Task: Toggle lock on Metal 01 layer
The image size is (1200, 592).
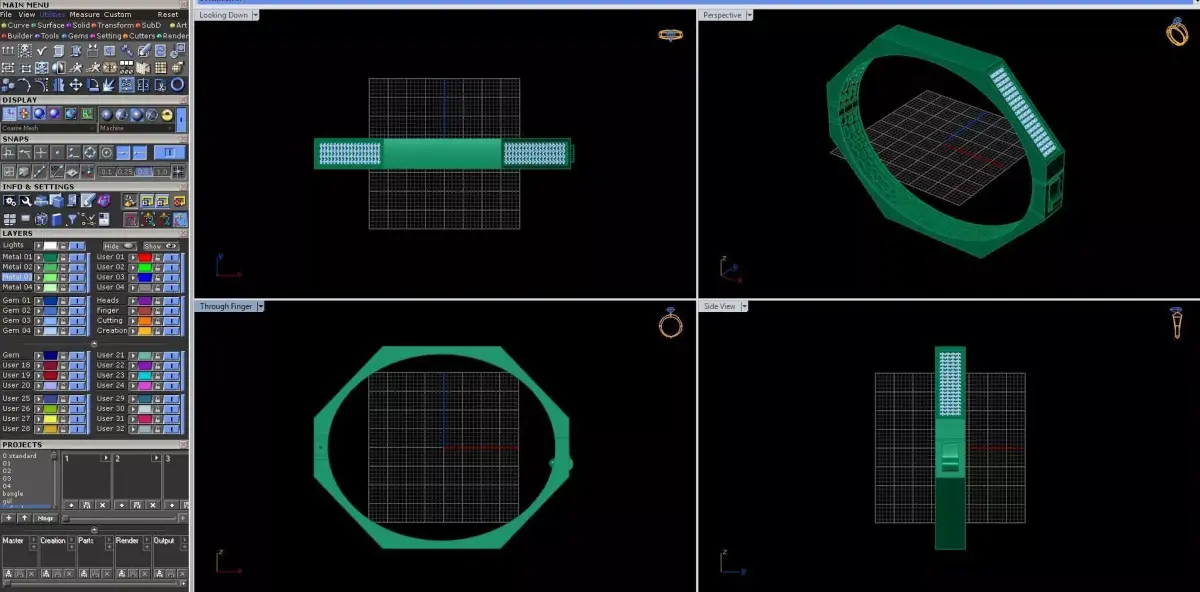Action: [x=63, y=257]
